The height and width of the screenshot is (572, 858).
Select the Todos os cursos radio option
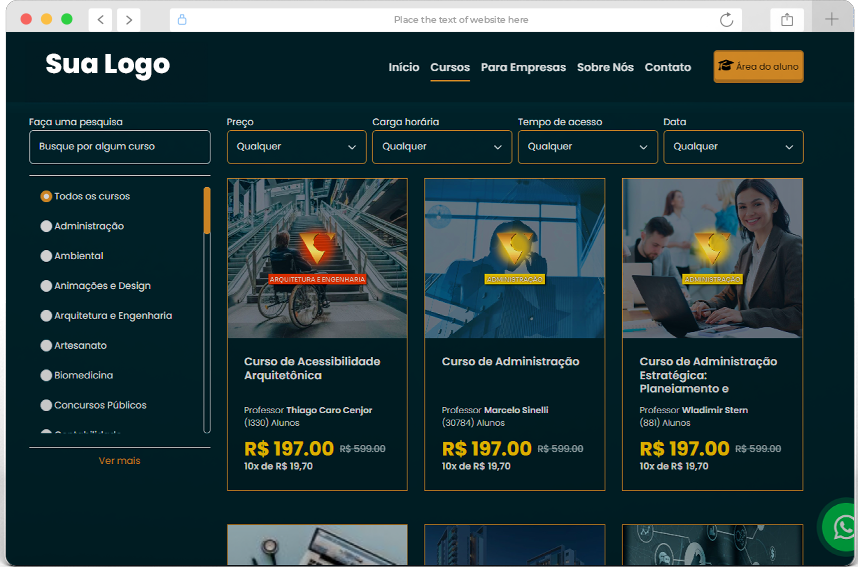46,196
